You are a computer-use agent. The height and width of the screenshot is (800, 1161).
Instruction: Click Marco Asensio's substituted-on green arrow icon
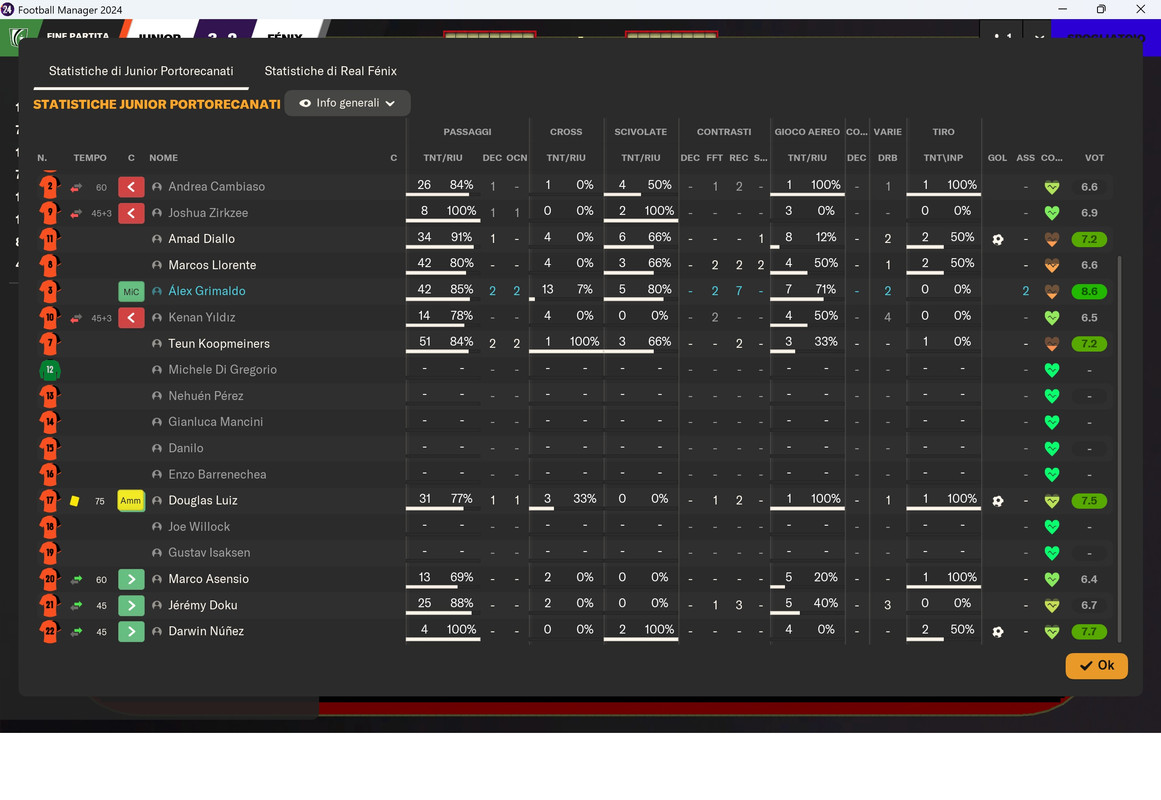tap(131, 579)
